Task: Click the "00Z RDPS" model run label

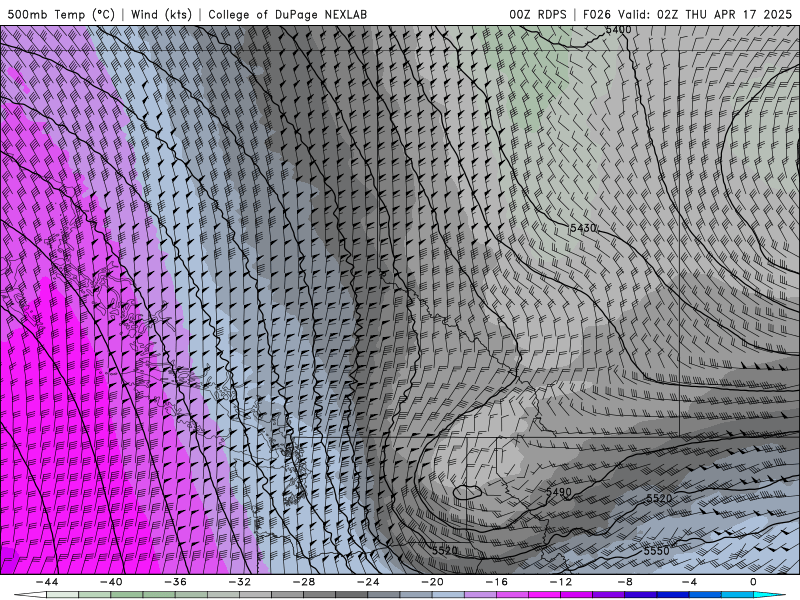Action: tap(538, 14)
